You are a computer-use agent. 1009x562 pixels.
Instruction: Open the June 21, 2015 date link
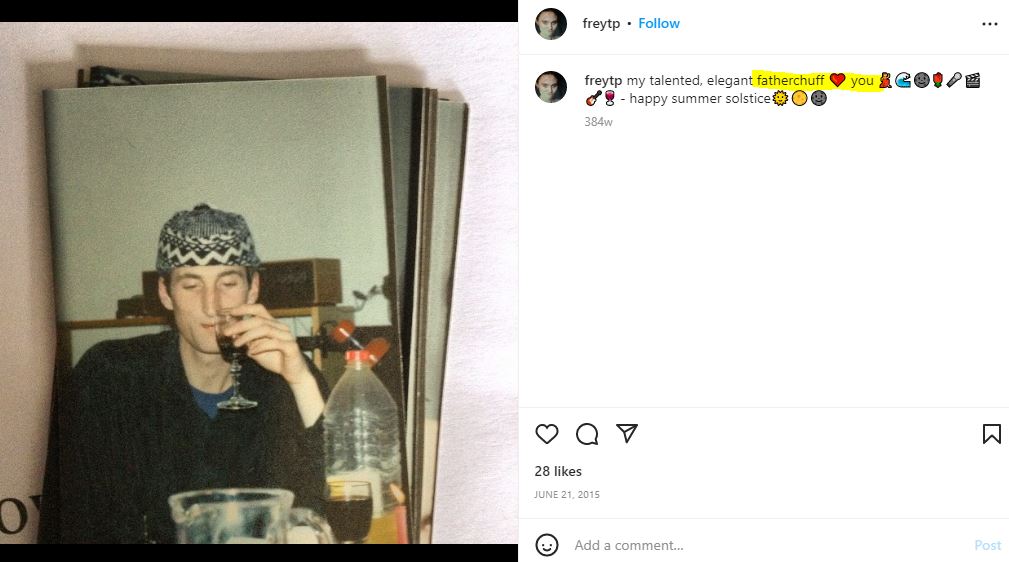click(567, 494)
